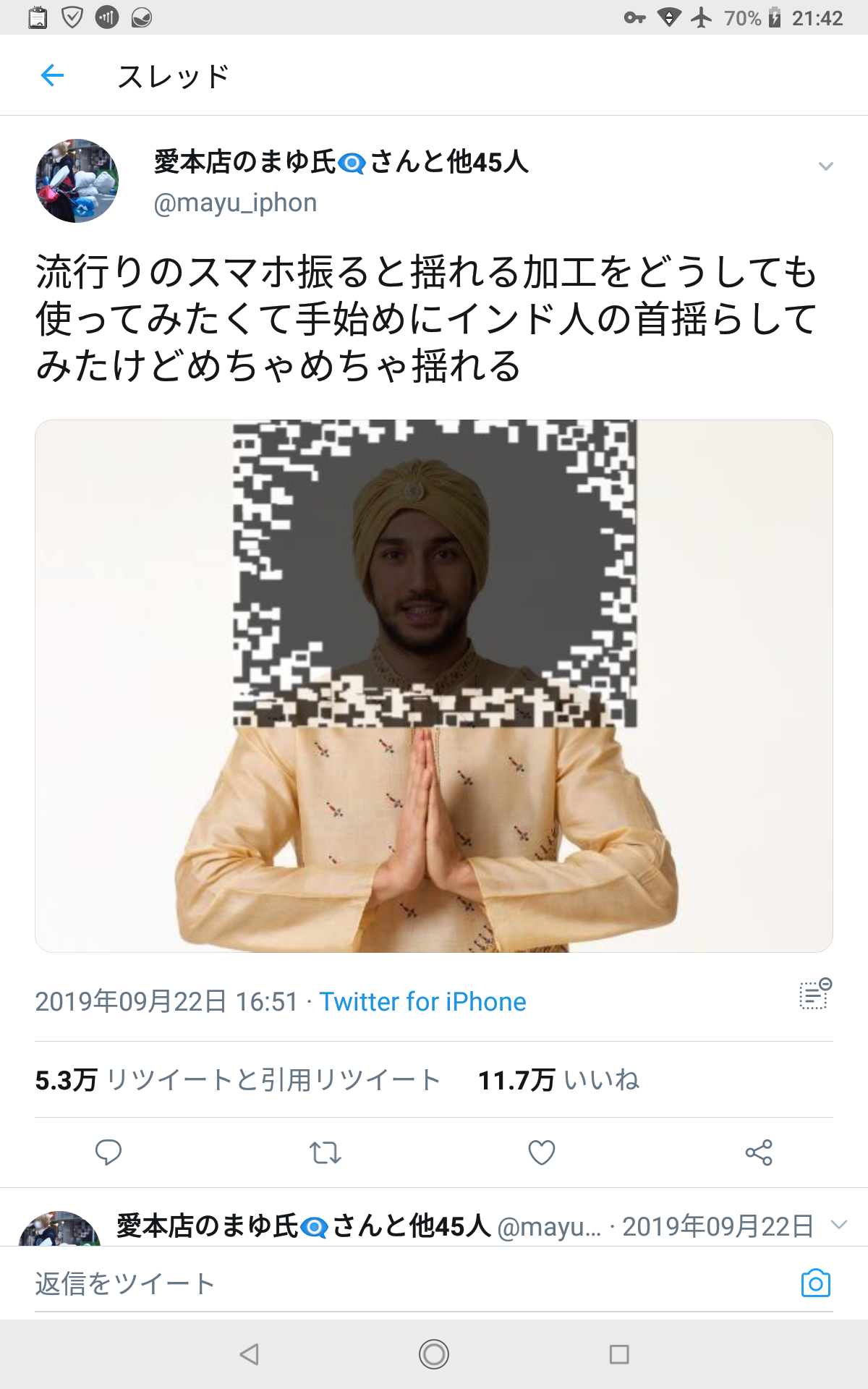
Task: Tap the blue back arrow
Action: [53, 75]
